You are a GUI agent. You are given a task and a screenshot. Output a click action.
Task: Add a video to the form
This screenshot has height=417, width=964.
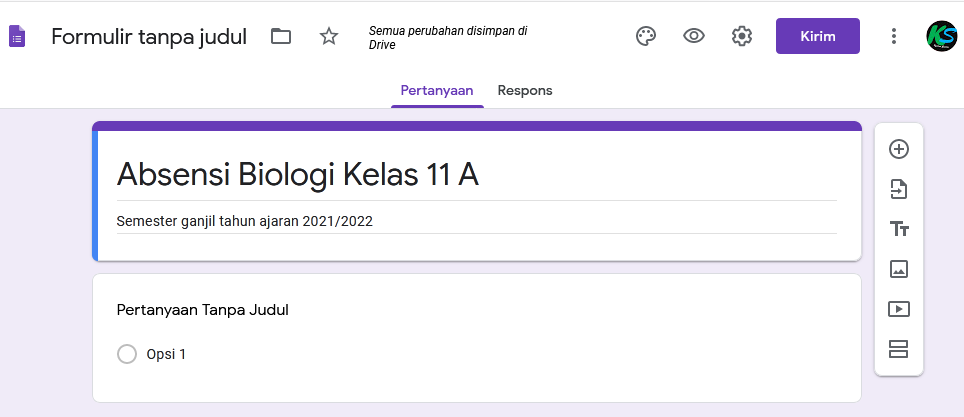pyautogui.click(x=899, y=309)
